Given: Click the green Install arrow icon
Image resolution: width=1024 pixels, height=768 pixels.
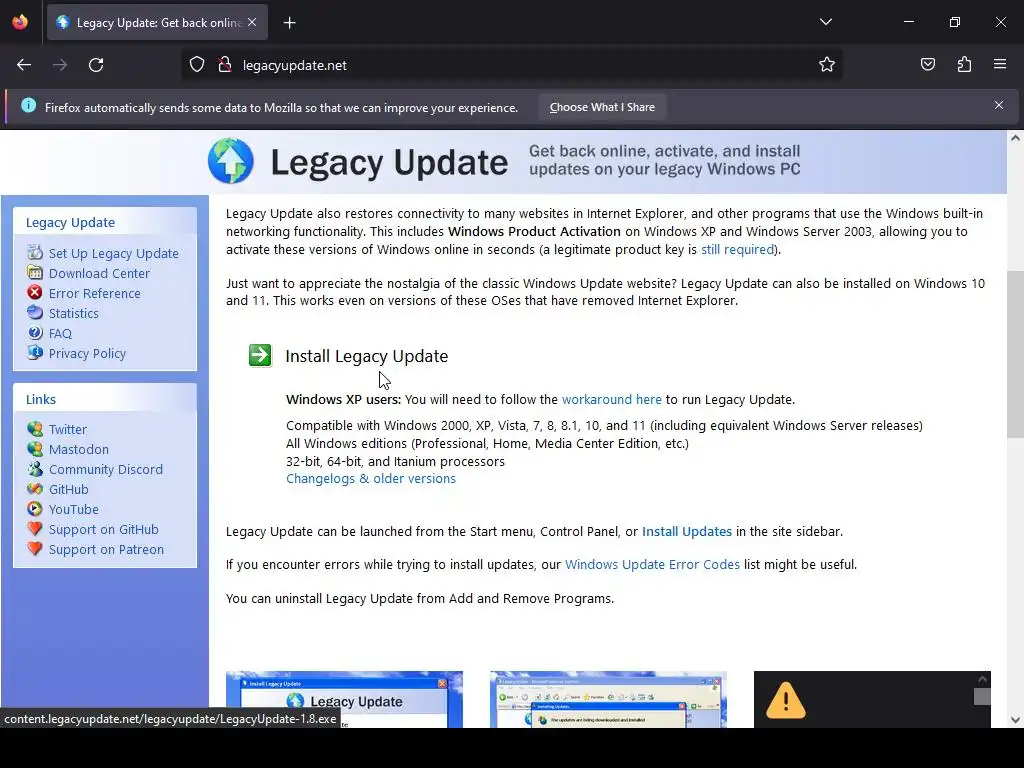Looking at the screenshot, I should [x=260, y=355].
